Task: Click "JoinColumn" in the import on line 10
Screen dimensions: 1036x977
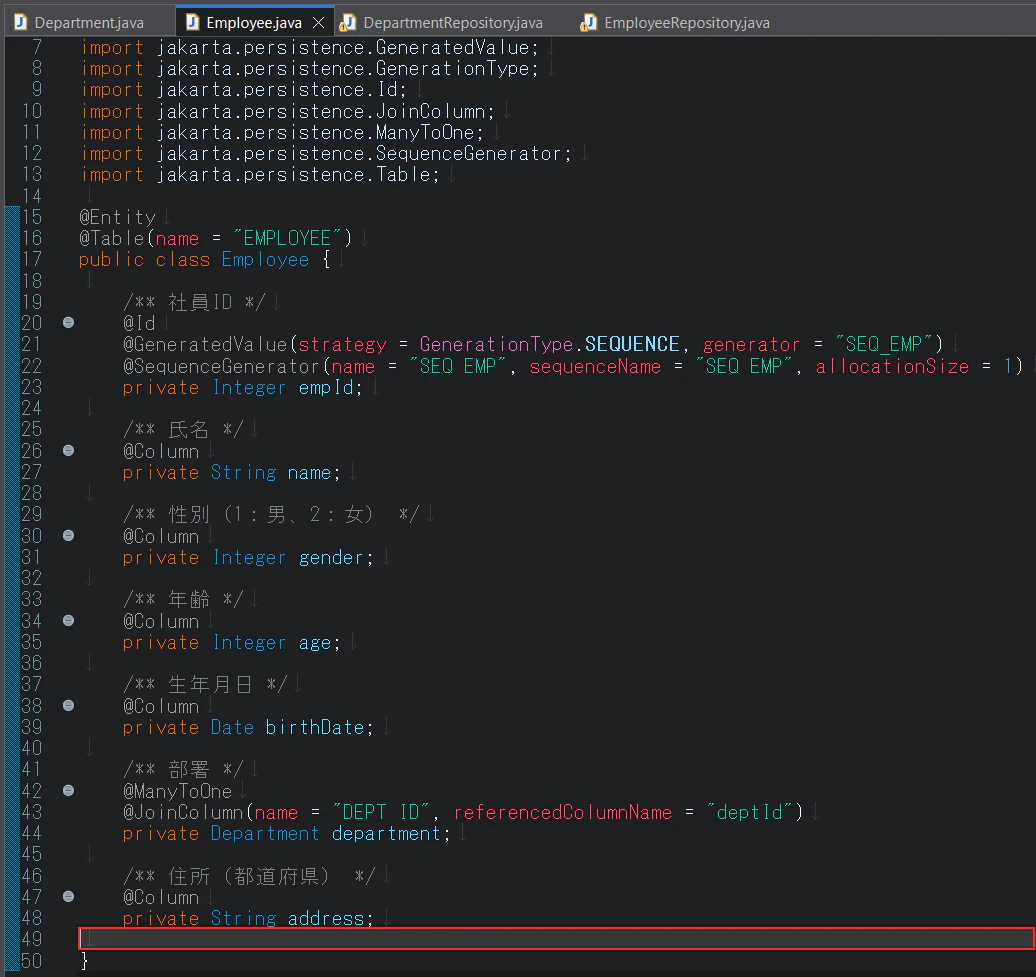Action: (x=430, y=111)
